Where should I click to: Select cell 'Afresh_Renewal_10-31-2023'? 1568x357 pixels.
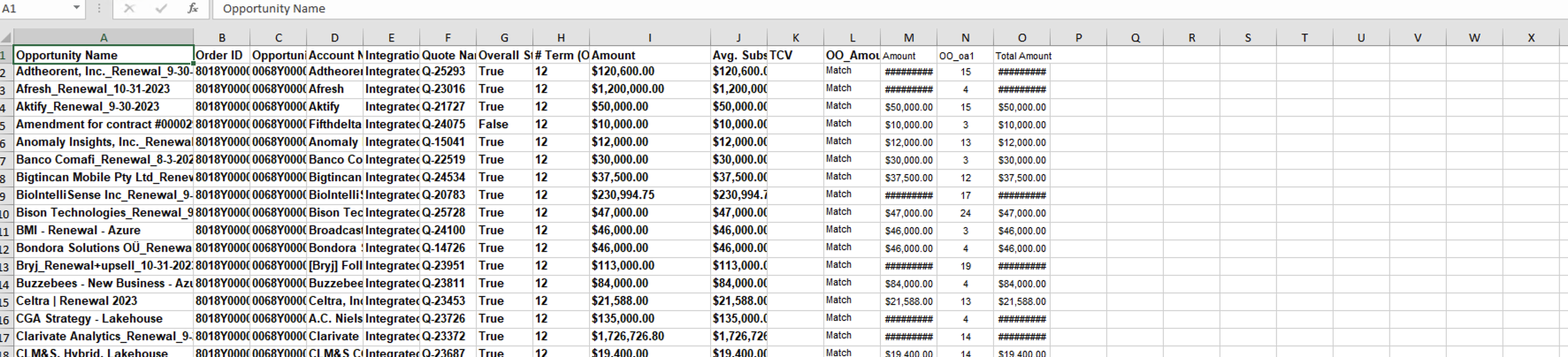coord(103,89)
